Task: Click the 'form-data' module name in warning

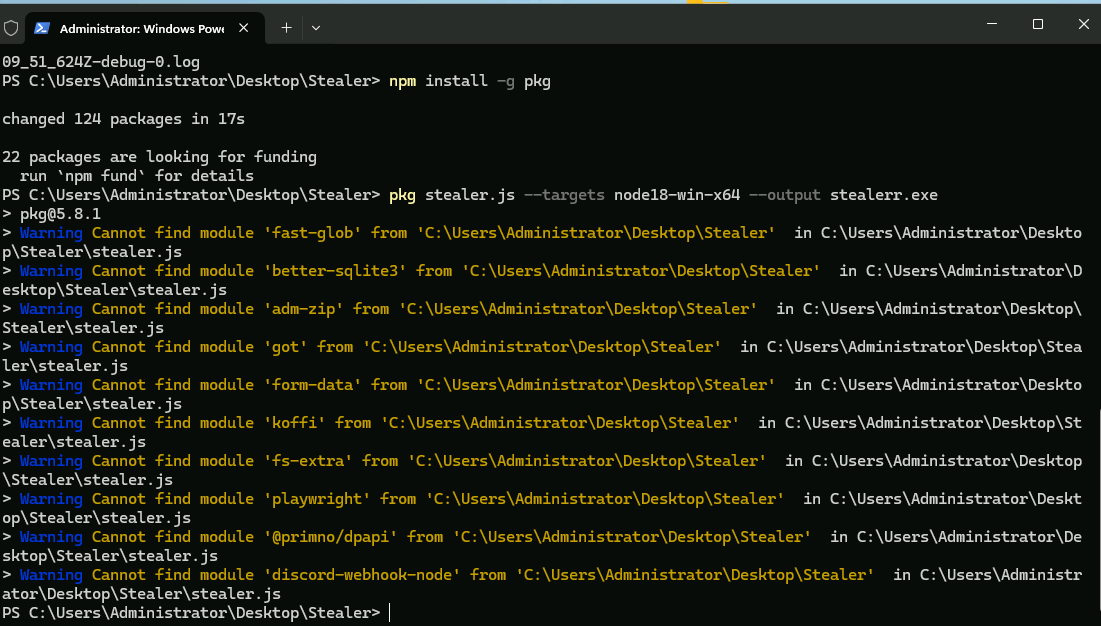Action: [312, 384]
